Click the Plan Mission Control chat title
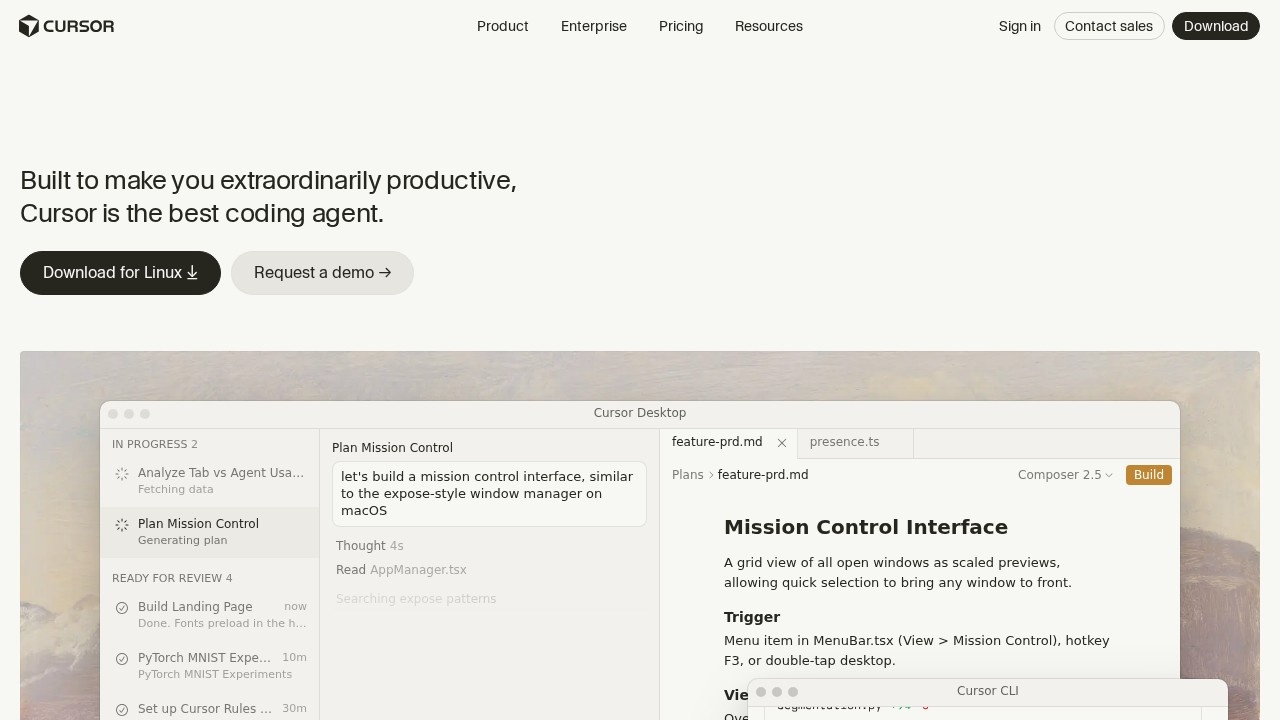The image size is (1280, 720). (392, 448)
